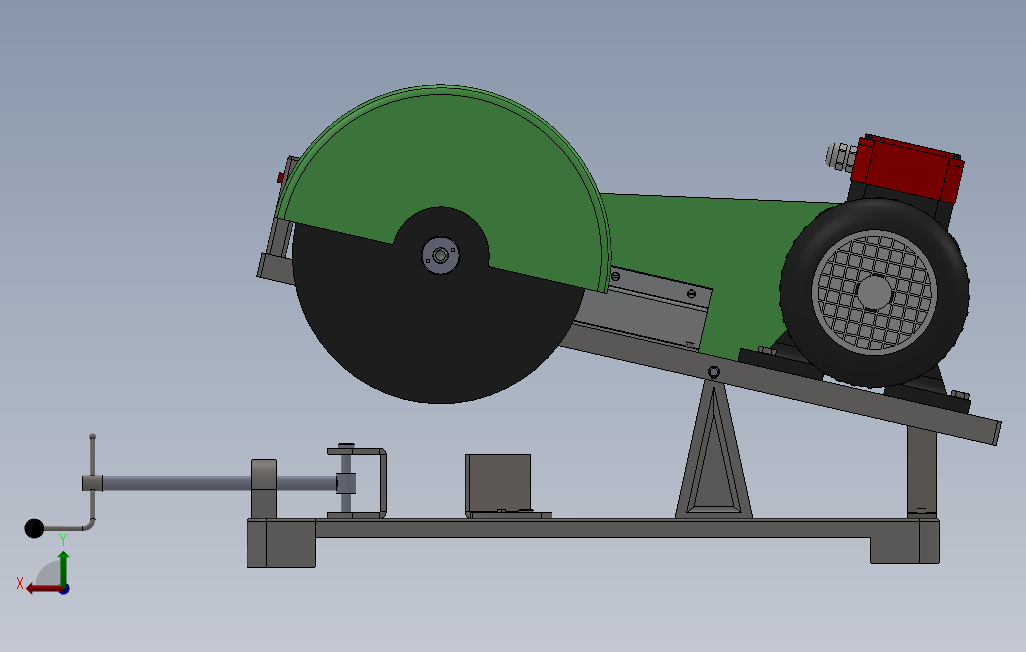Image resolution: width=1026 pixels, height=652 pixels.
Task: Select the vertical rear stop post
Action: (922, 471)
